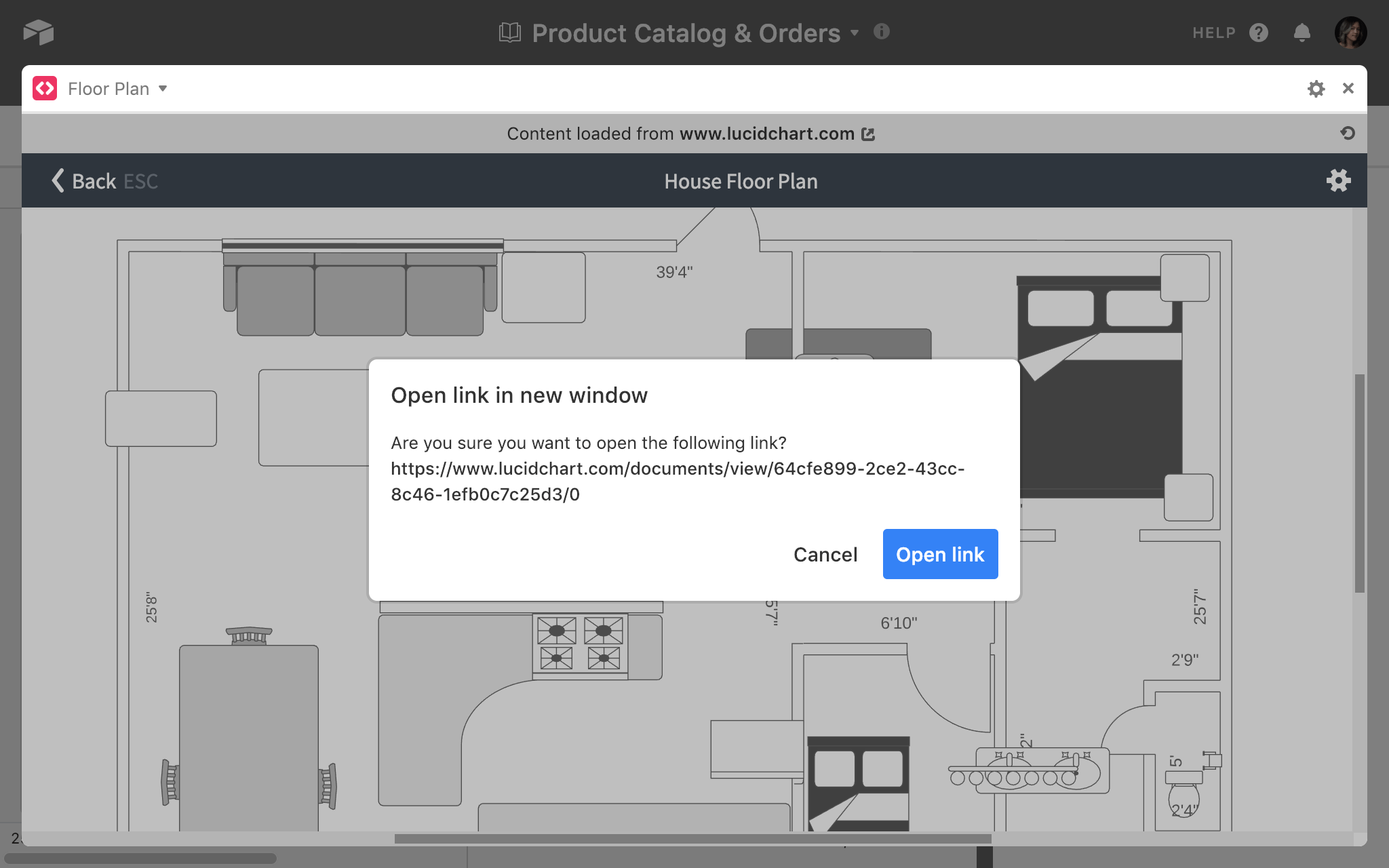This screenshot has height=868, width=1389.
Task: Expand the Product Catalog & Orders dropdown arrow
Action: tap(855, 33)
